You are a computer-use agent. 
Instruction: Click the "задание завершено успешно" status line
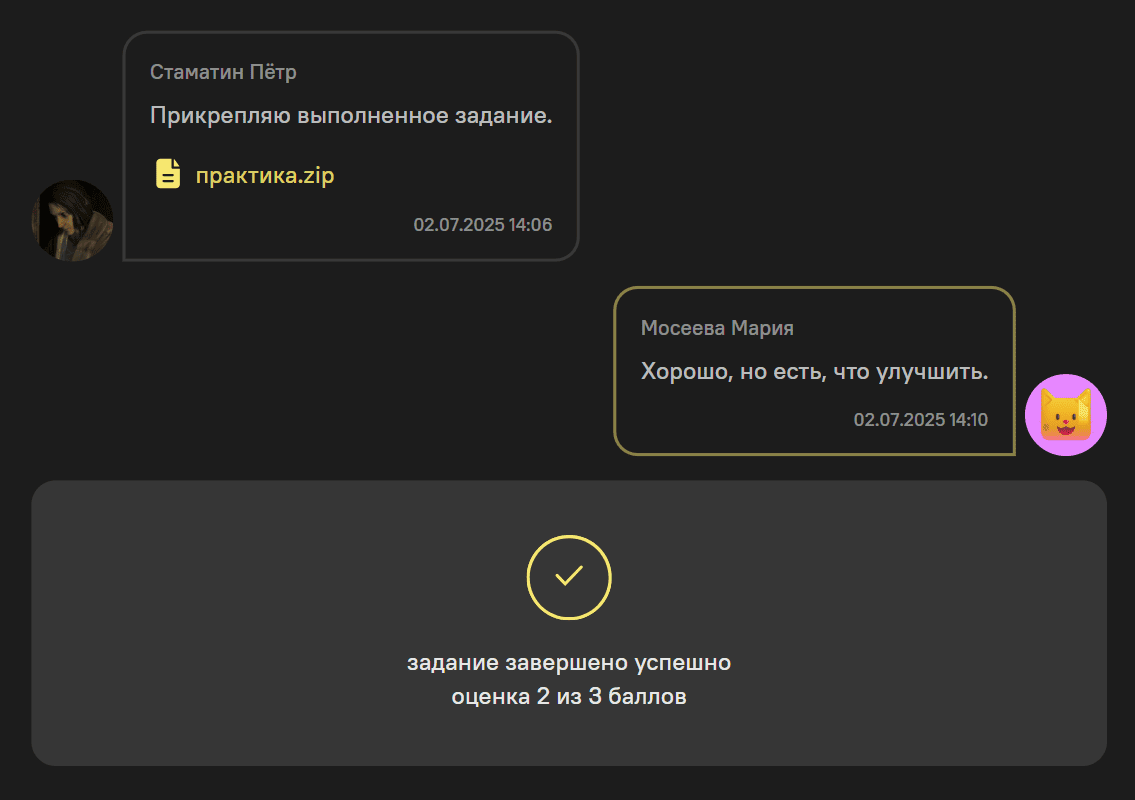(x=569, y=663)
